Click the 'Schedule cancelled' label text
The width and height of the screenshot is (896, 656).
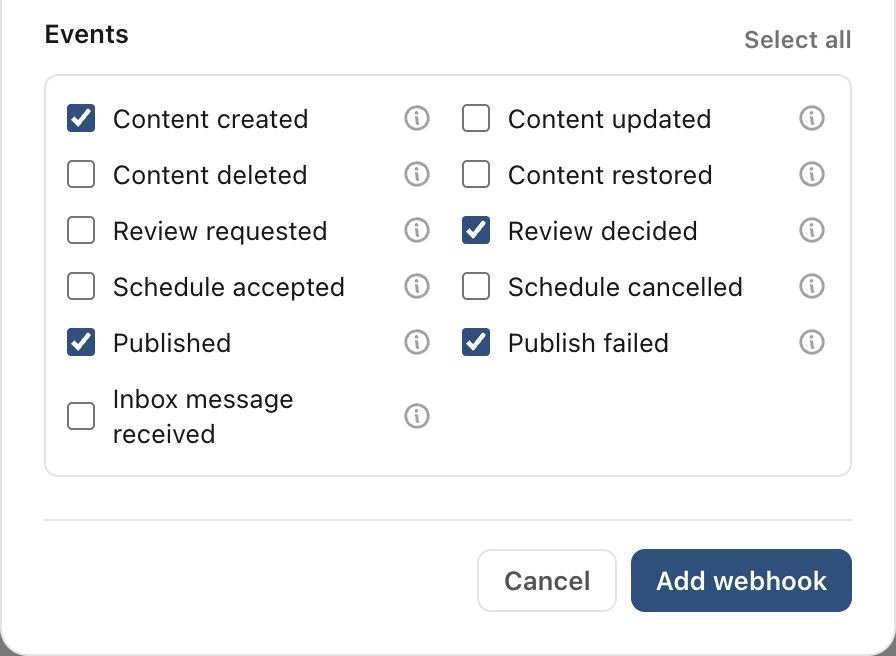tap(625, 287)
